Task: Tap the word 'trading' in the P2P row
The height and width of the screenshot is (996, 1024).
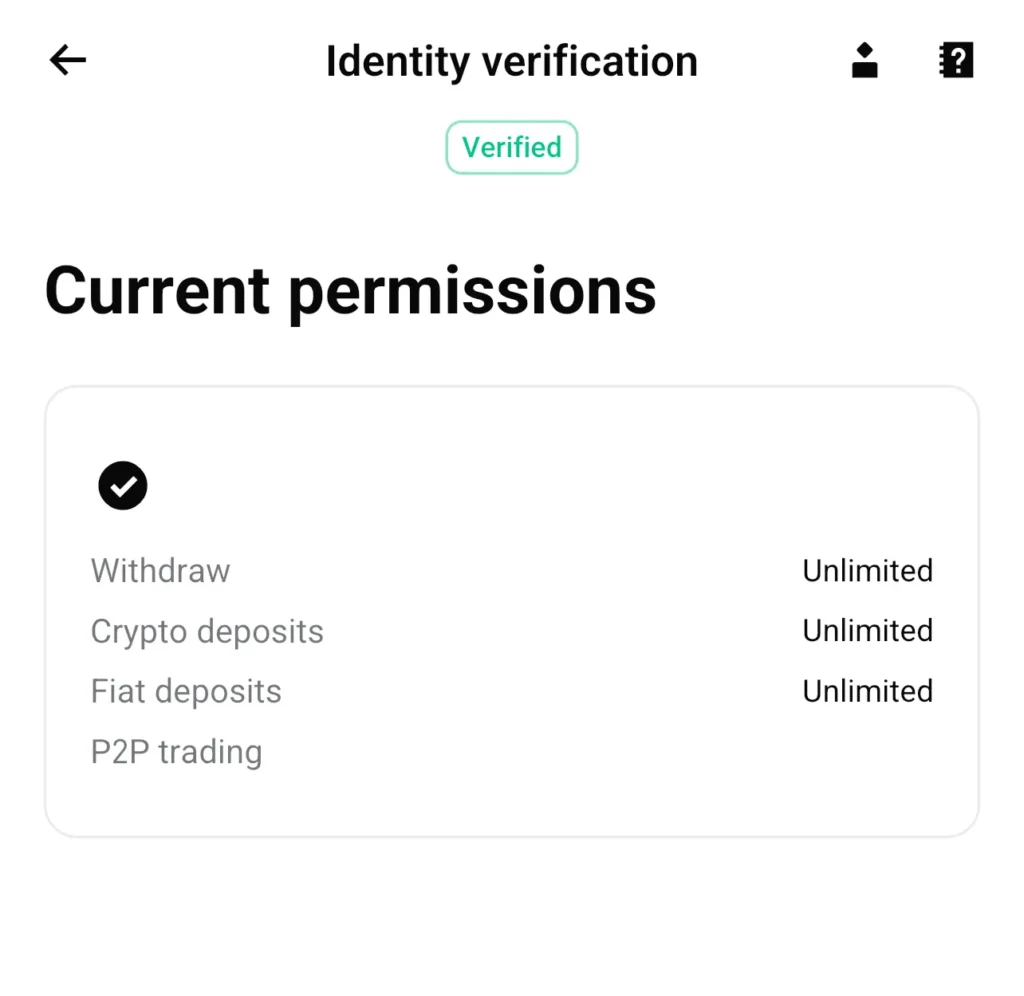Action: click(212, 752)
